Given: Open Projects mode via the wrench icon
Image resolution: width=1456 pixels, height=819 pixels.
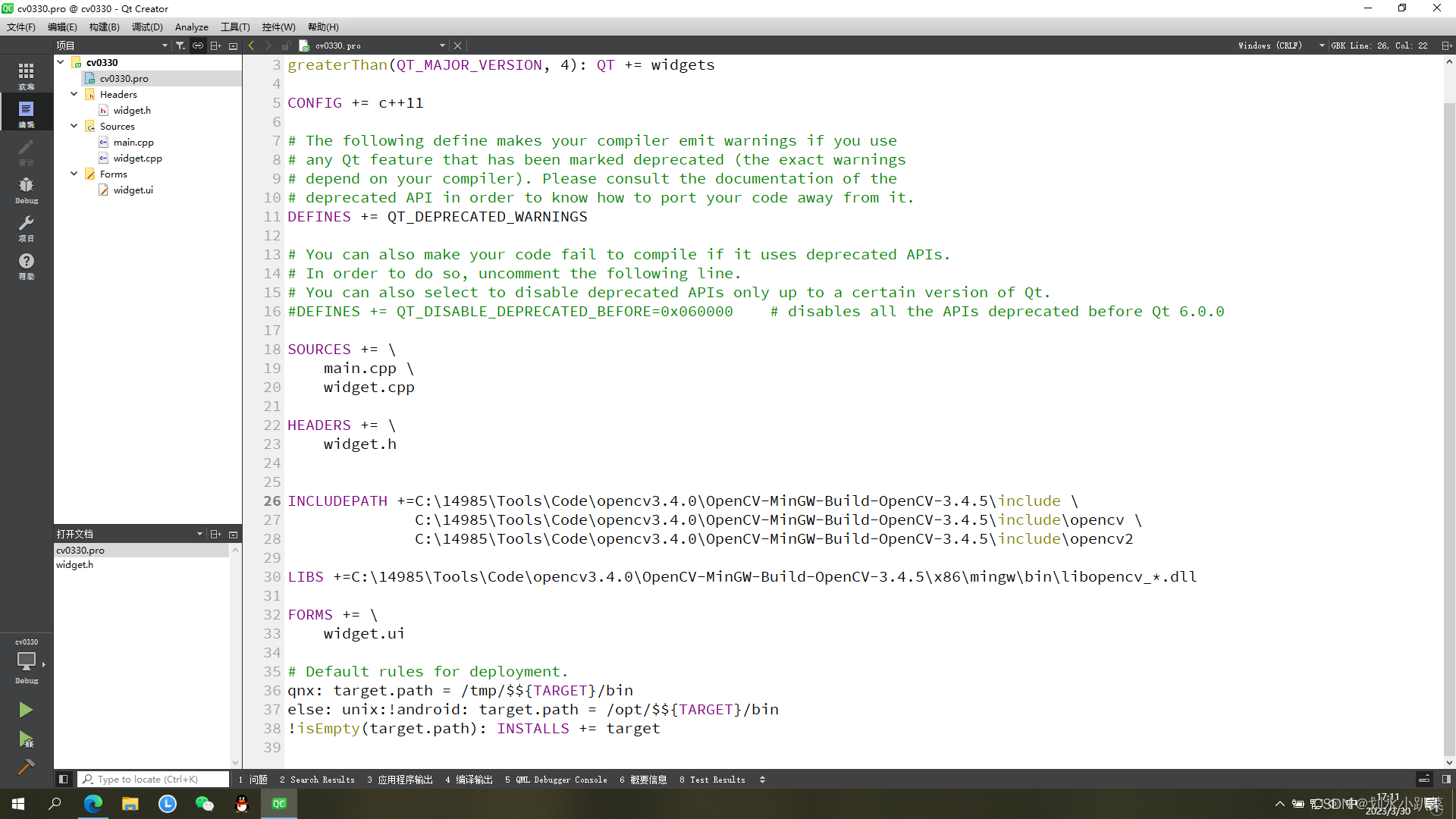Looking at the screenshot, I should (x=26, y=227).
